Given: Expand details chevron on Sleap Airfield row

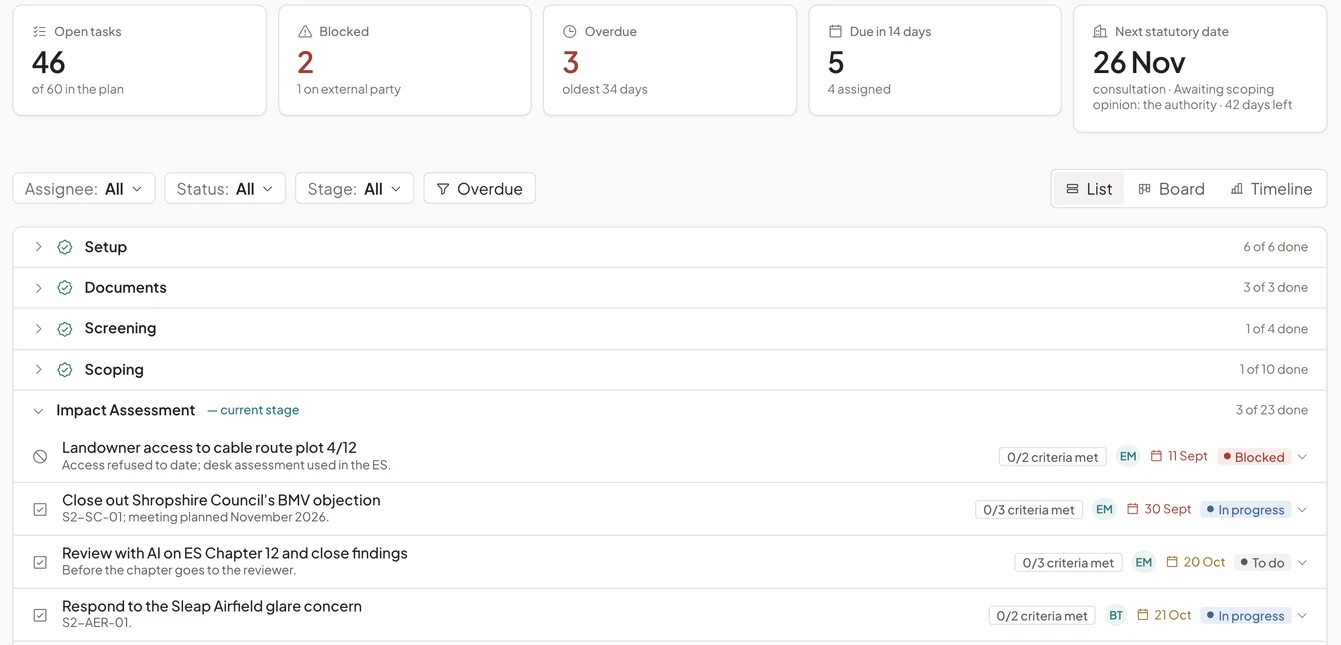Looking at the screenshot, I should (1302, 616).
